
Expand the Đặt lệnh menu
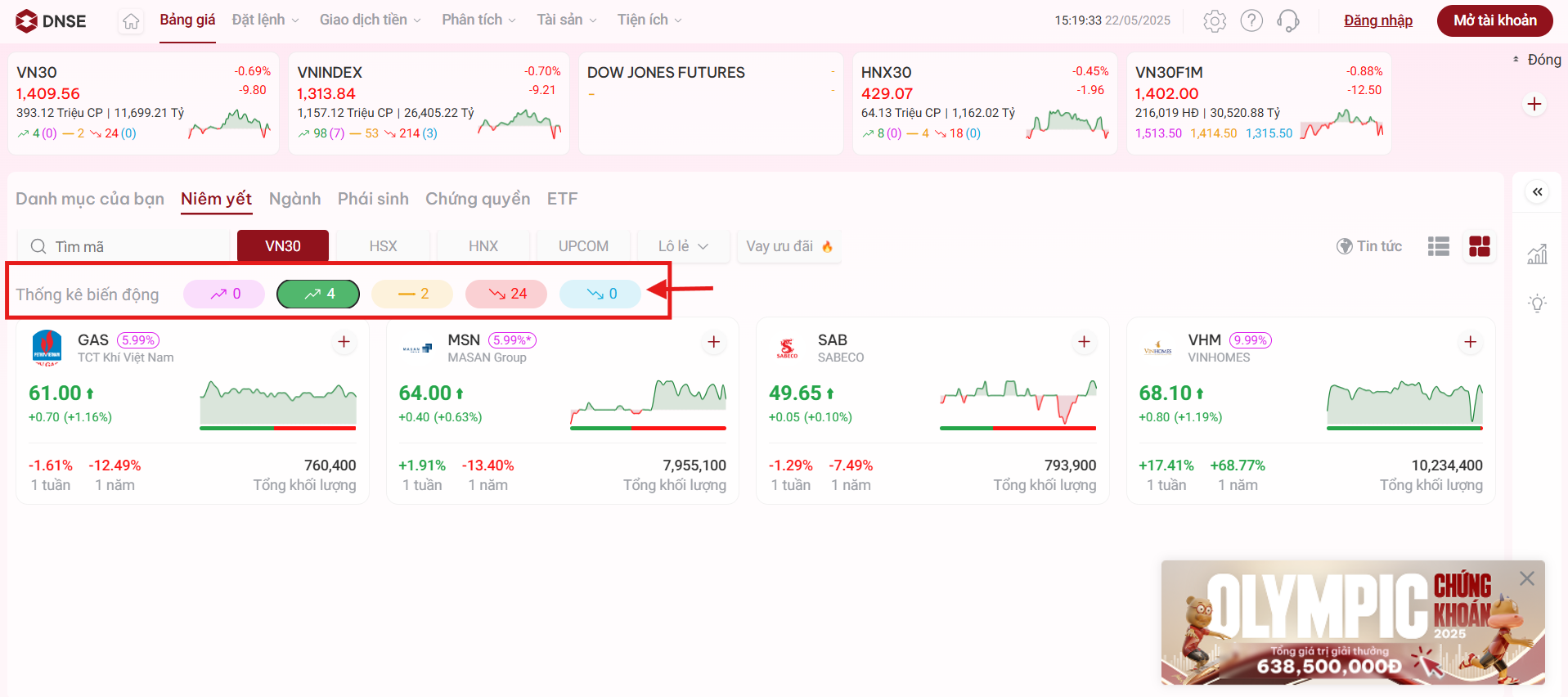(x=266, y=20)
